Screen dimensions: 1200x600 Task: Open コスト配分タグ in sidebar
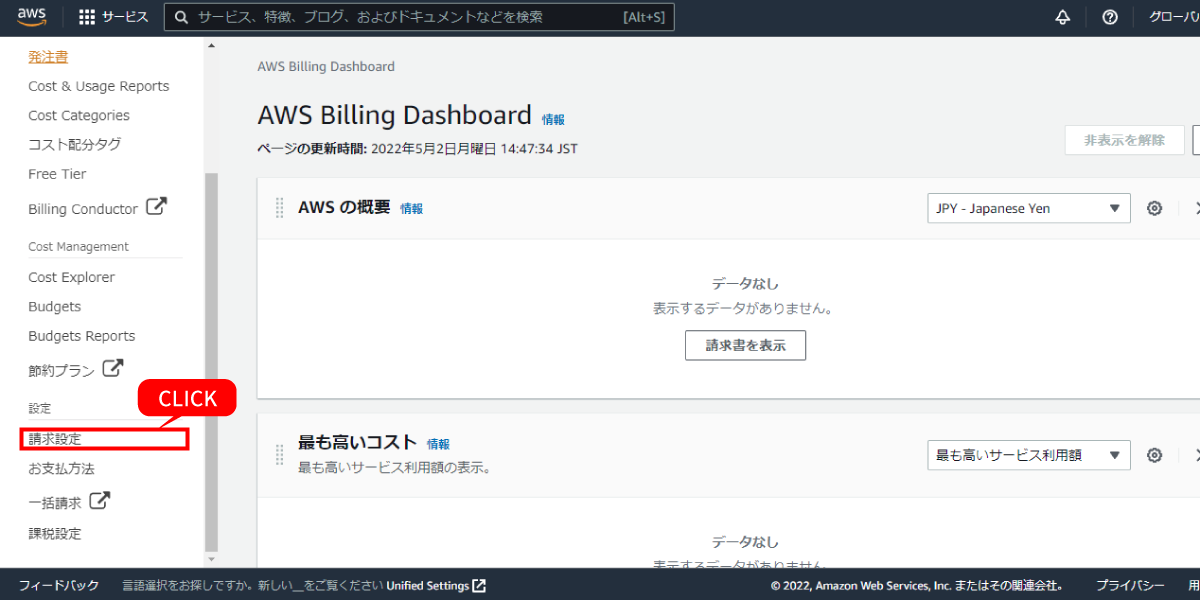point(75,144)
